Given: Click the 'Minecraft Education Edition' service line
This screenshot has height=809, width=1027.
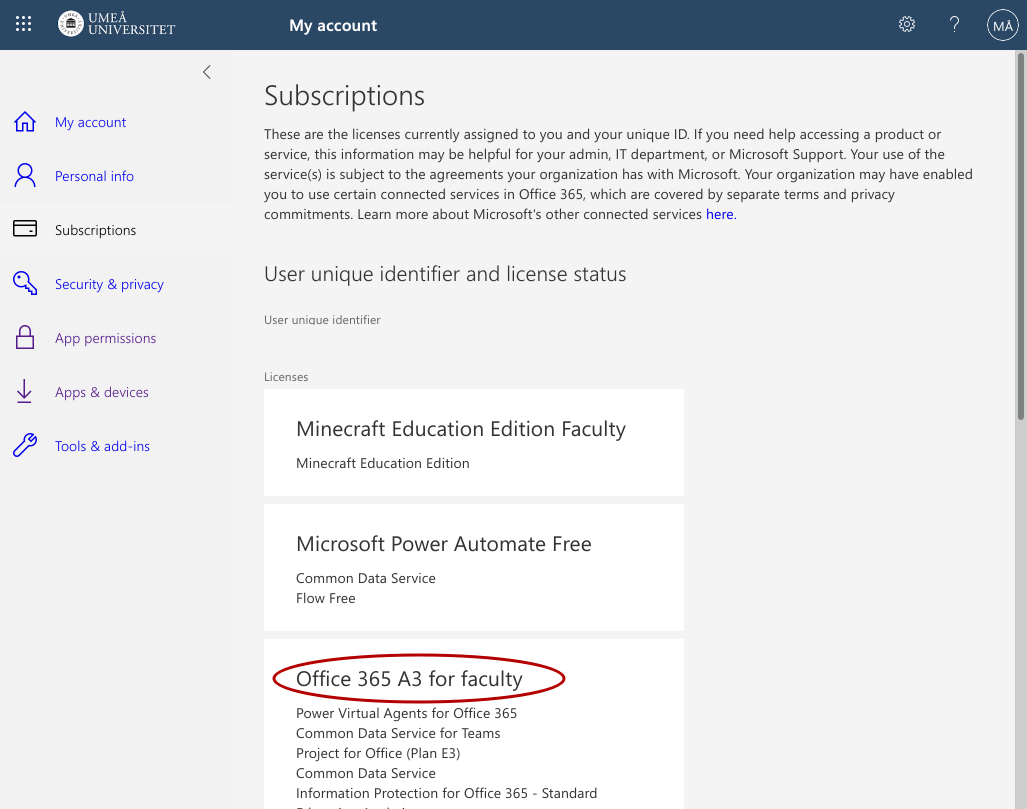Looking at the screenshot, I should pos(383,463).
